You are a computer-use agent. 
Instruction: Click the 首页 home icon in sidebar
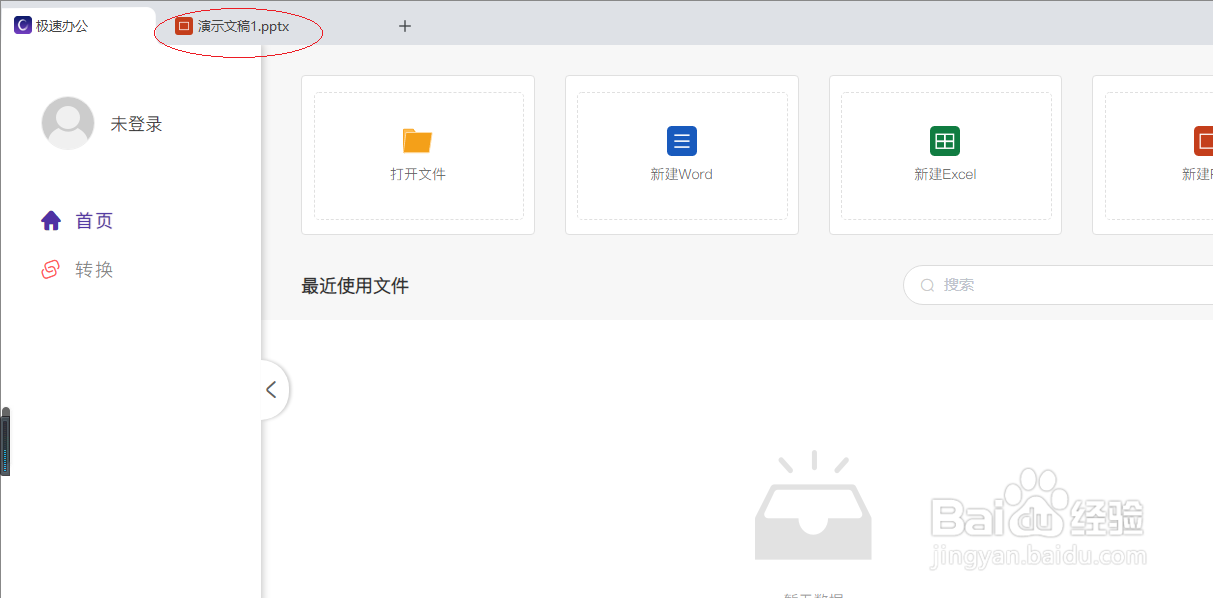click(51, 220)
